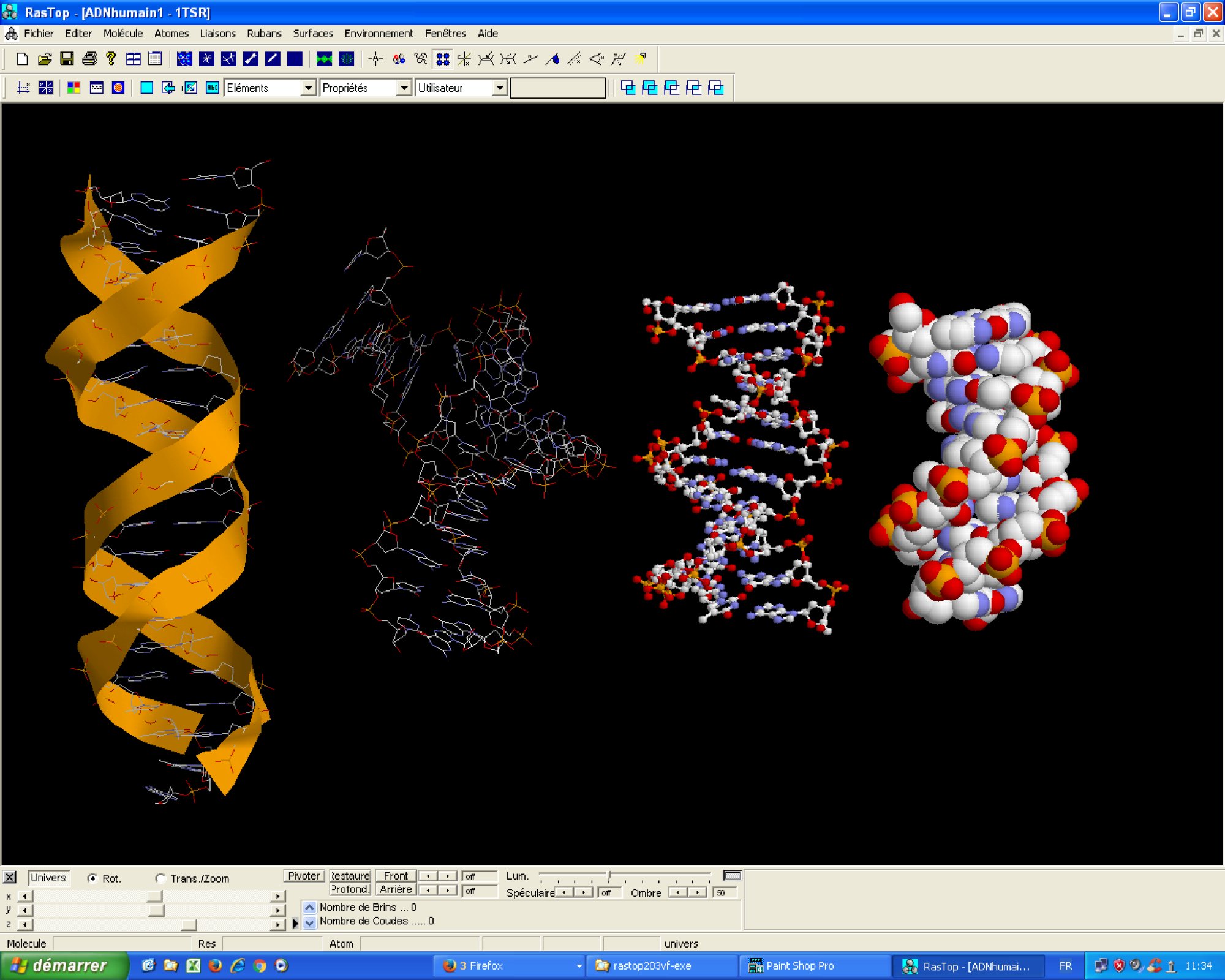1225x980 pixels.
Task: Open the Surfaces menu
Action: 312,34
